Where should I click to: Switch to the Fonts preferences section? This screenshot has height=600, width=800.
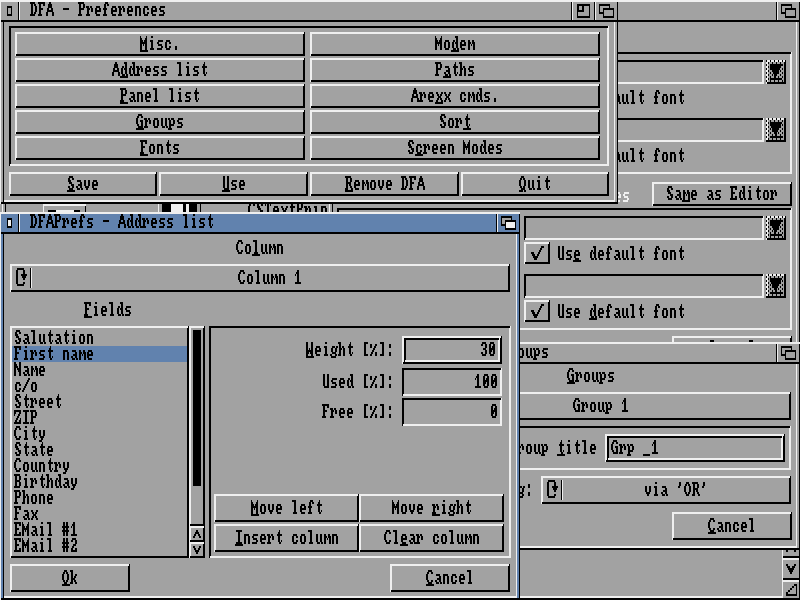click(x=159, y=148)
